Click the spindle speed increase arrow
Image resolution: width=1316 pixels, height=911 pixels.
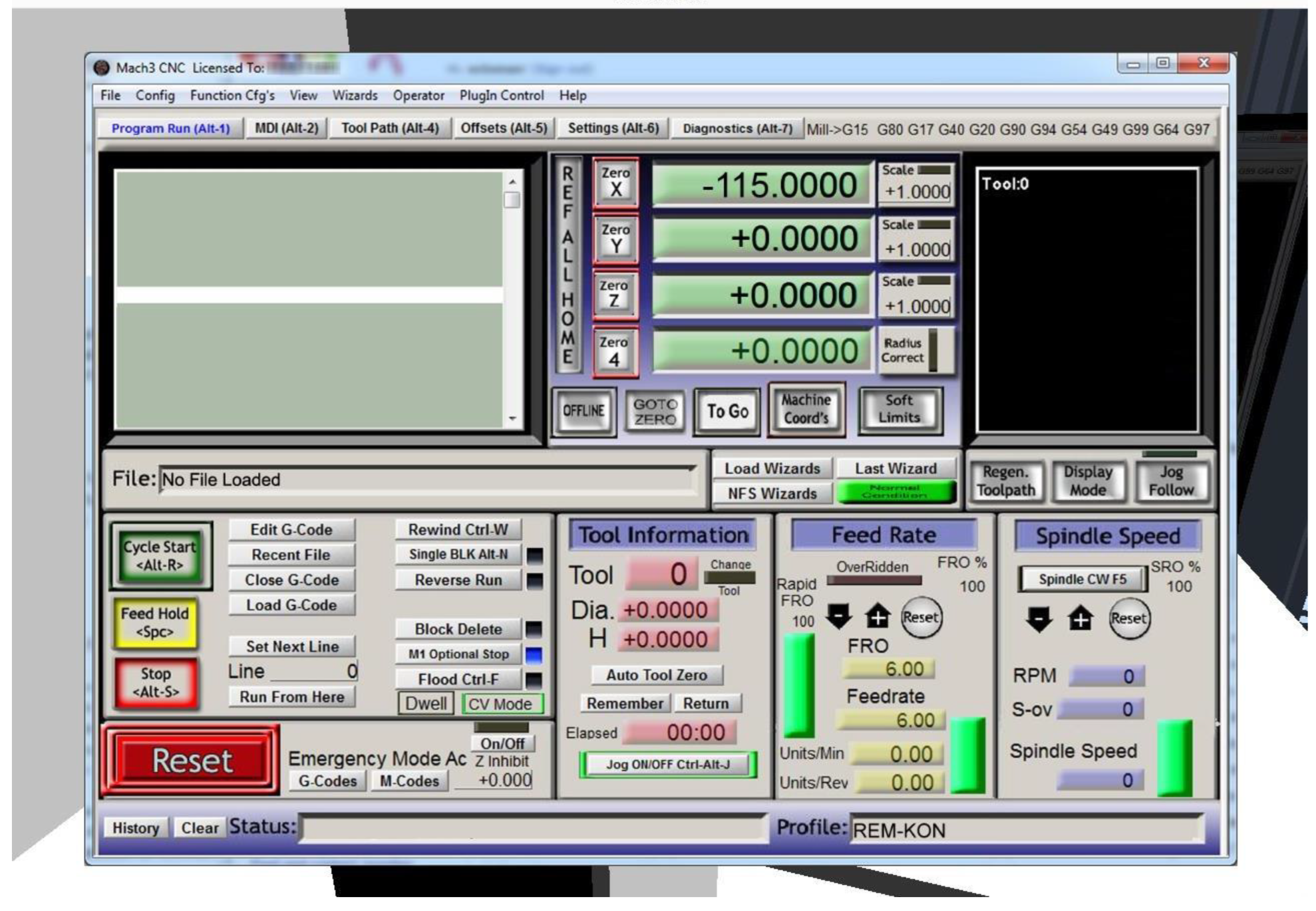tap(1080, 619)
